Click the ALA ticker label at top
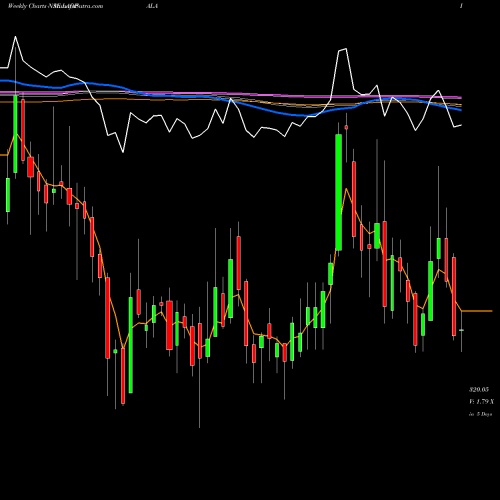The image size is (500, 500). tap(152, 6)
